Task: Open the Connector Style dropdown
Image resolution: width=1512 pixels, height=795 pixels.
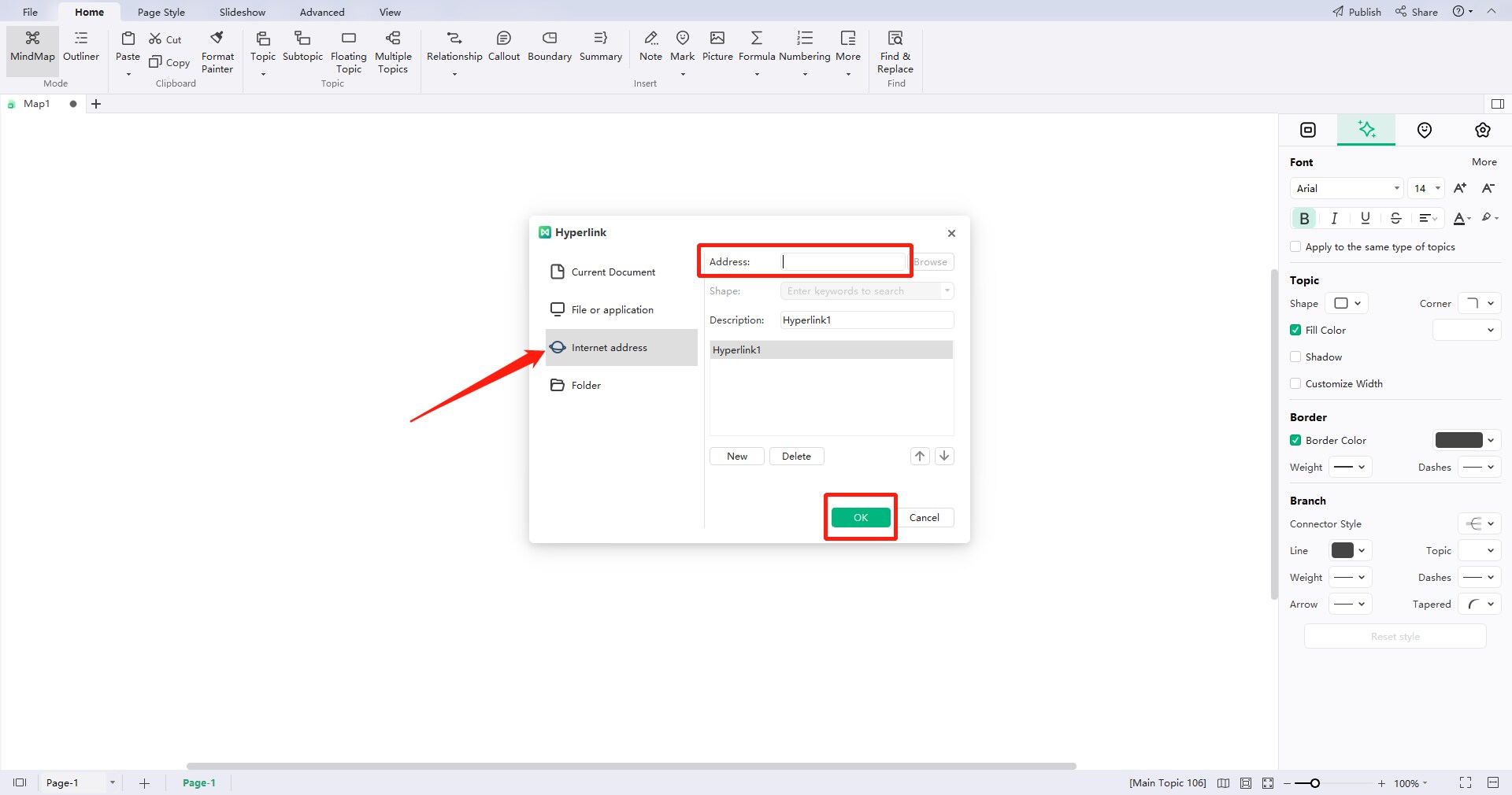Action: (x=1480, y=523)
